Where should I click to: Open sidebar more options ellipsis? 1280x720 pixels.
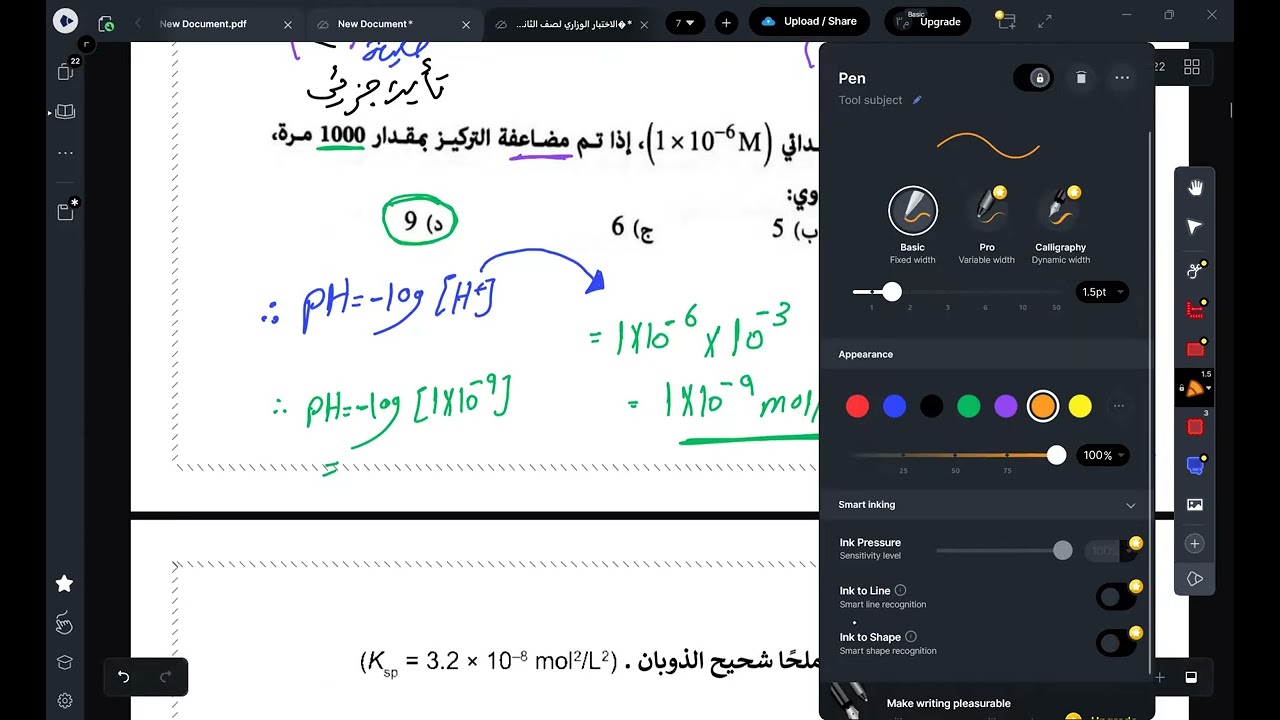pyautogui.click(x=65, y=153)
